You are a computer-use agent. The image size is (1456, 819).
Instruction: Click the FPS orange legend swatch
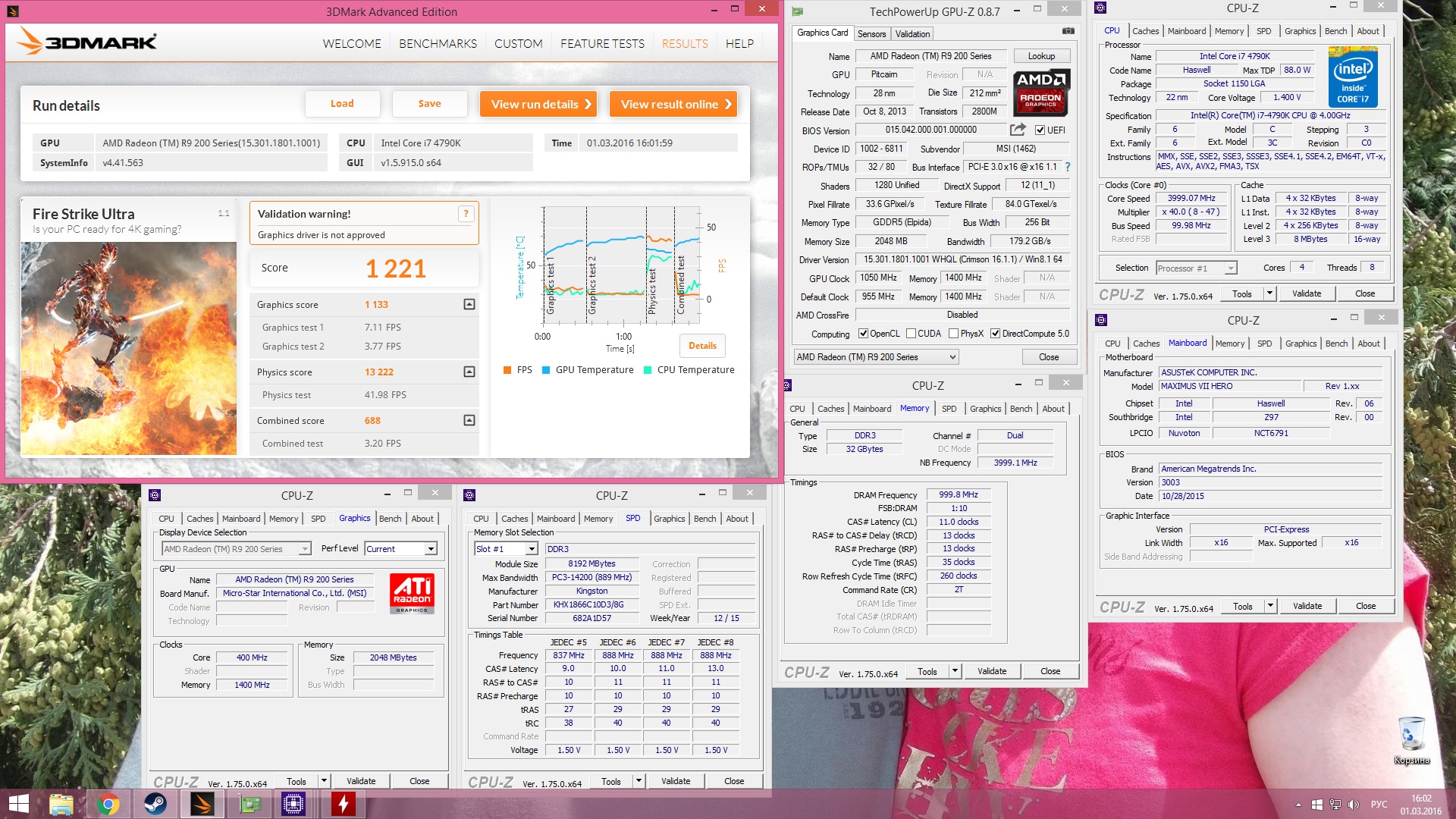click(507, 370)
